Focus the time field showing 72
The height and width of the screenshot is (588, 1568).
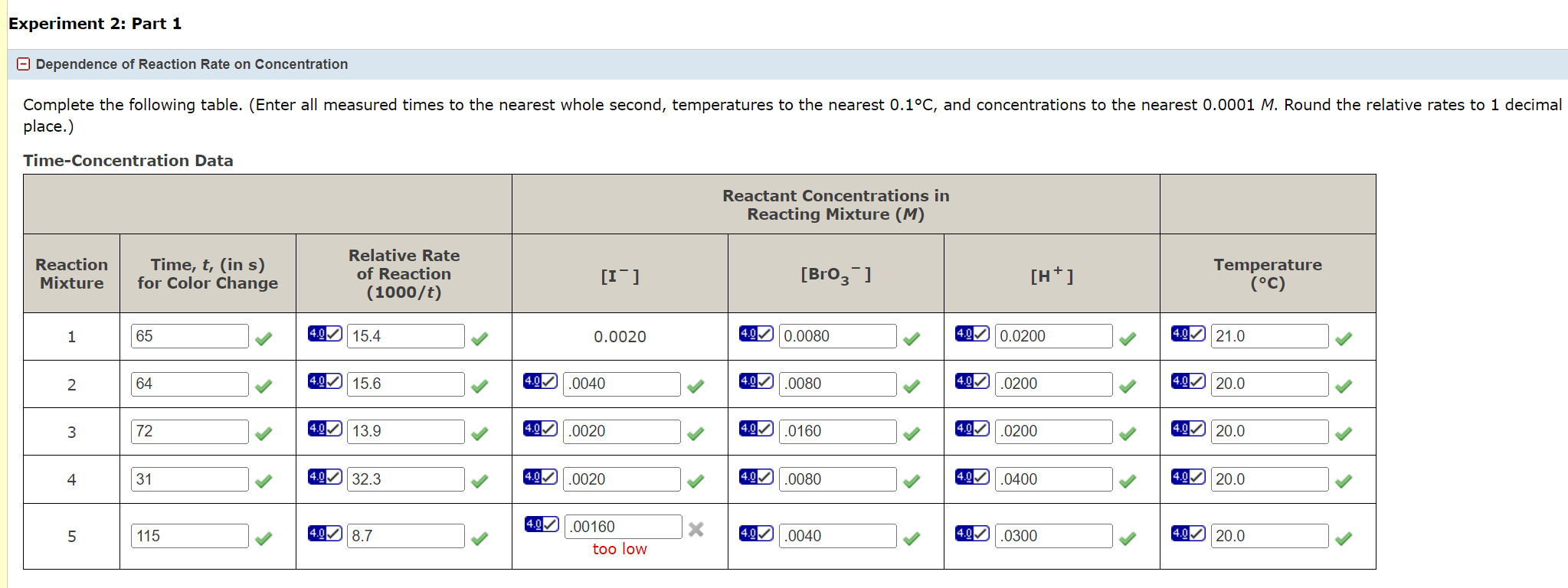coord(190,431)
